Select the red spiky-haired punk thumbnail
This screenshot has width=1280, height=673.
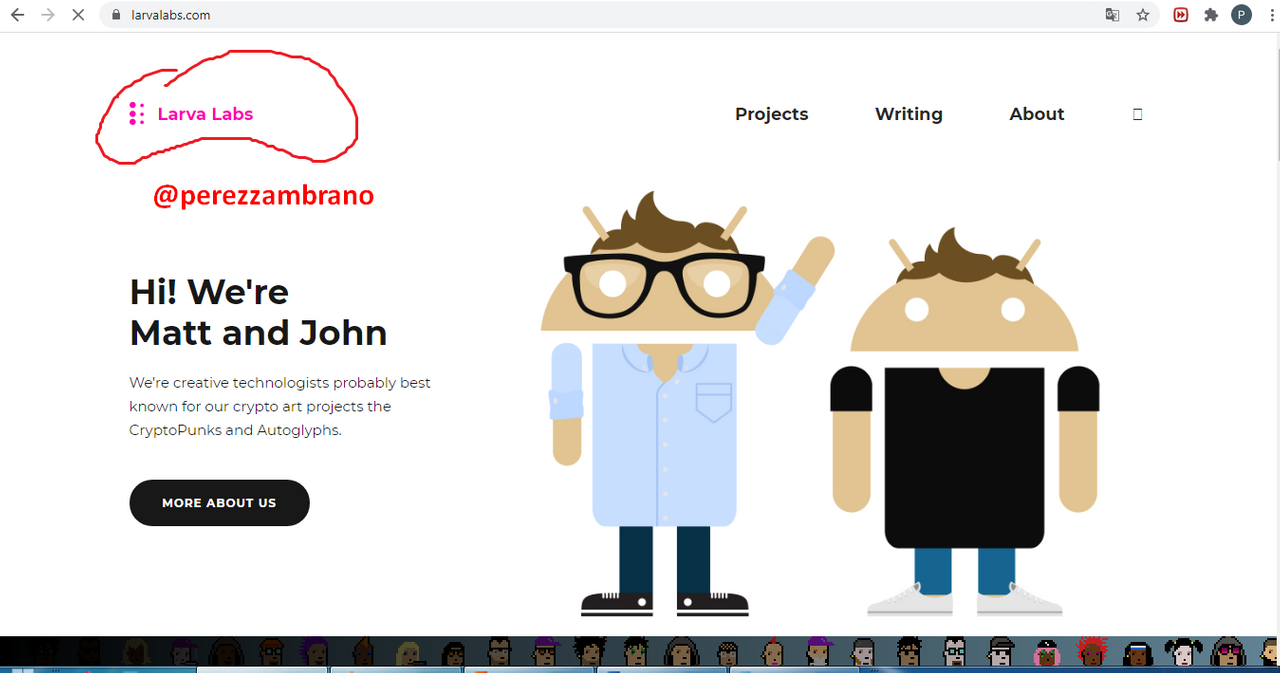pos(1090,651)
